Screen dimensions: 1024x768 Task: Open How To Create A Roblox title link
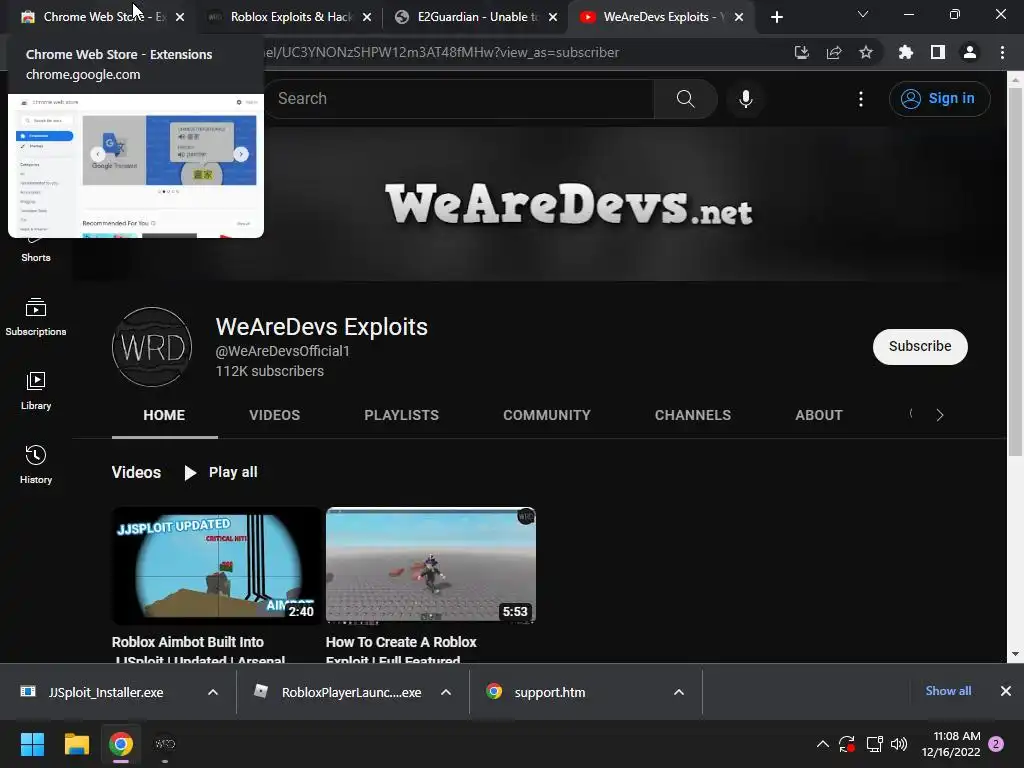pos(402,650)
